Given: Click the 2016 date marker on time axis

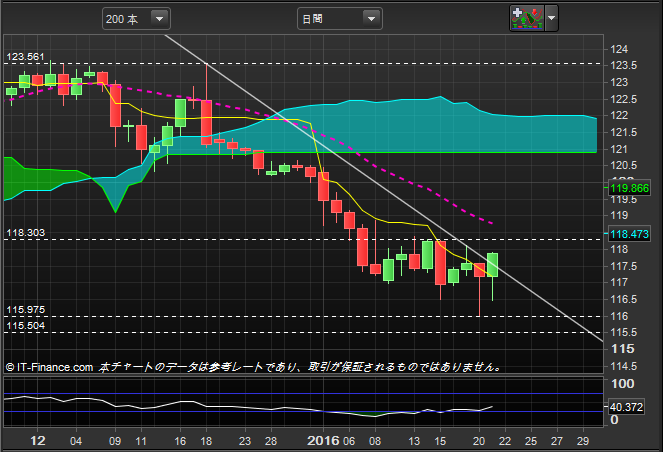Looking at the screenshot, I should coord(323,441).
